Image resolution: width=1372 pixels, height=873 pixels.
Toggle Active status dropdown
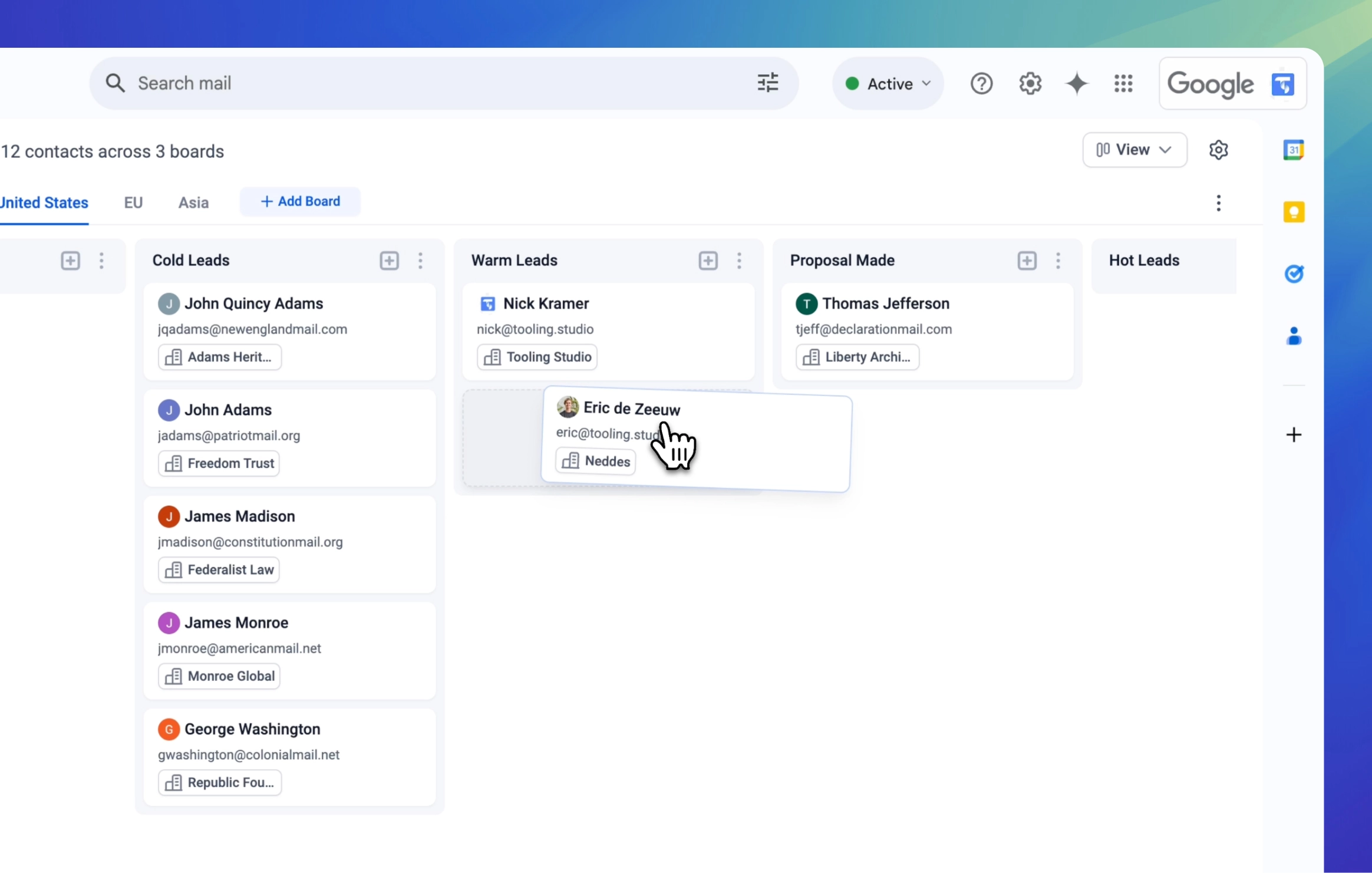pos(885,83)
